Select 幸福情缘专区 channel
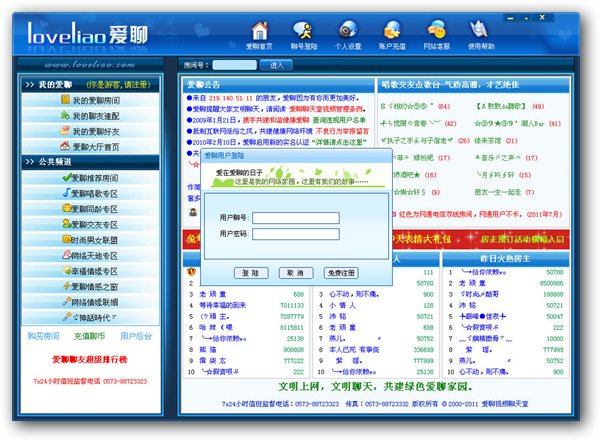 point(90,271)
